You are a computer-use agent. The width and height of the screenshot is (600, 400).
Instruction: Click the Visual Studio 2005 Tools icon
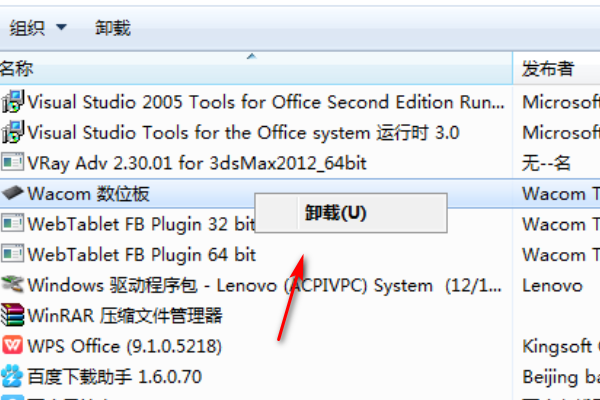click(x=13, y=101)
